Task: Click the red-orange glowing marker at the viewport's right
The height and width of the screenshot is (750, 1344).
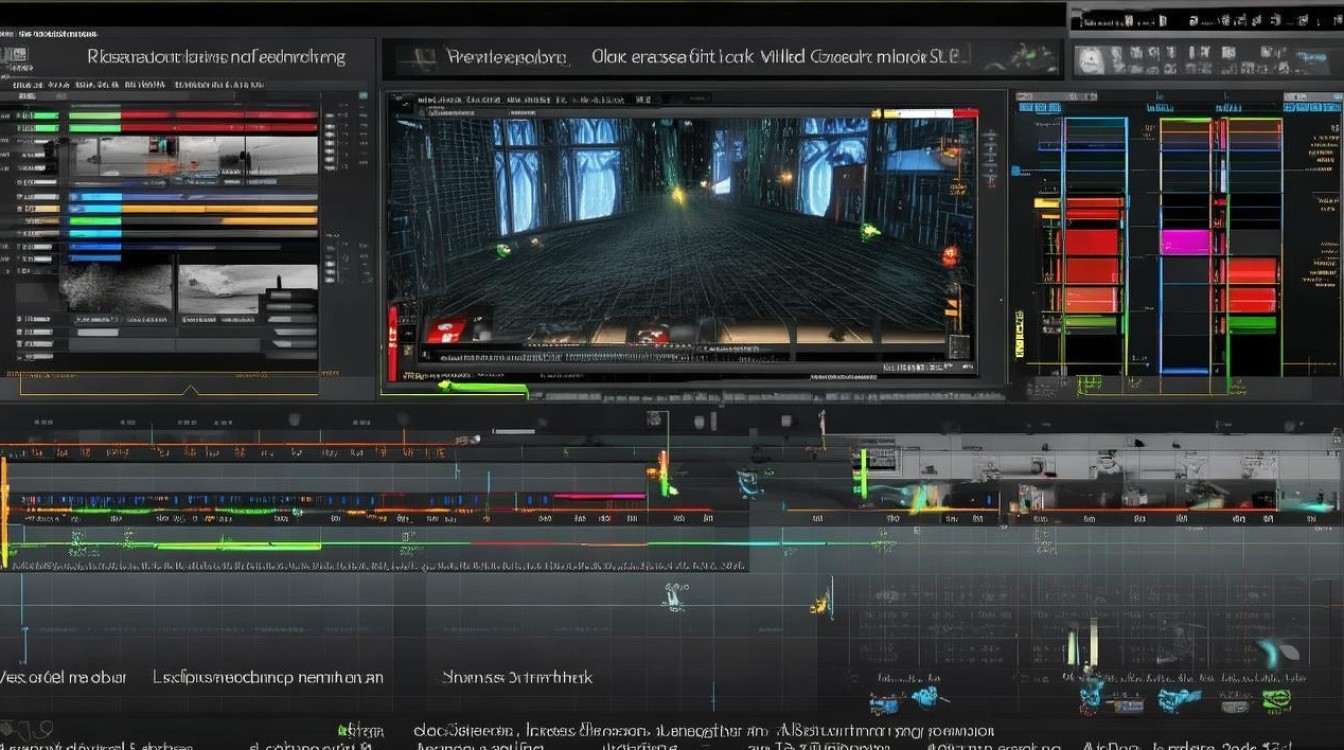Action: 950,255
